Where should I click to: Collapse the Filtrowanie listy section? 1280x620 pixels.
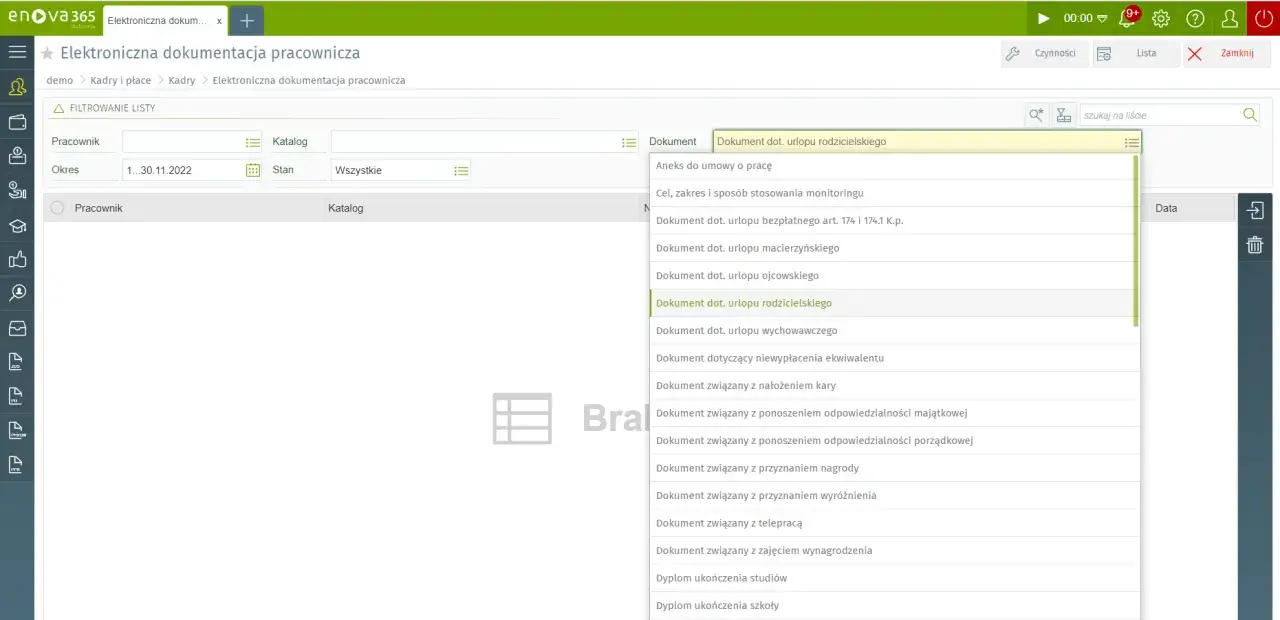(58, 108)
